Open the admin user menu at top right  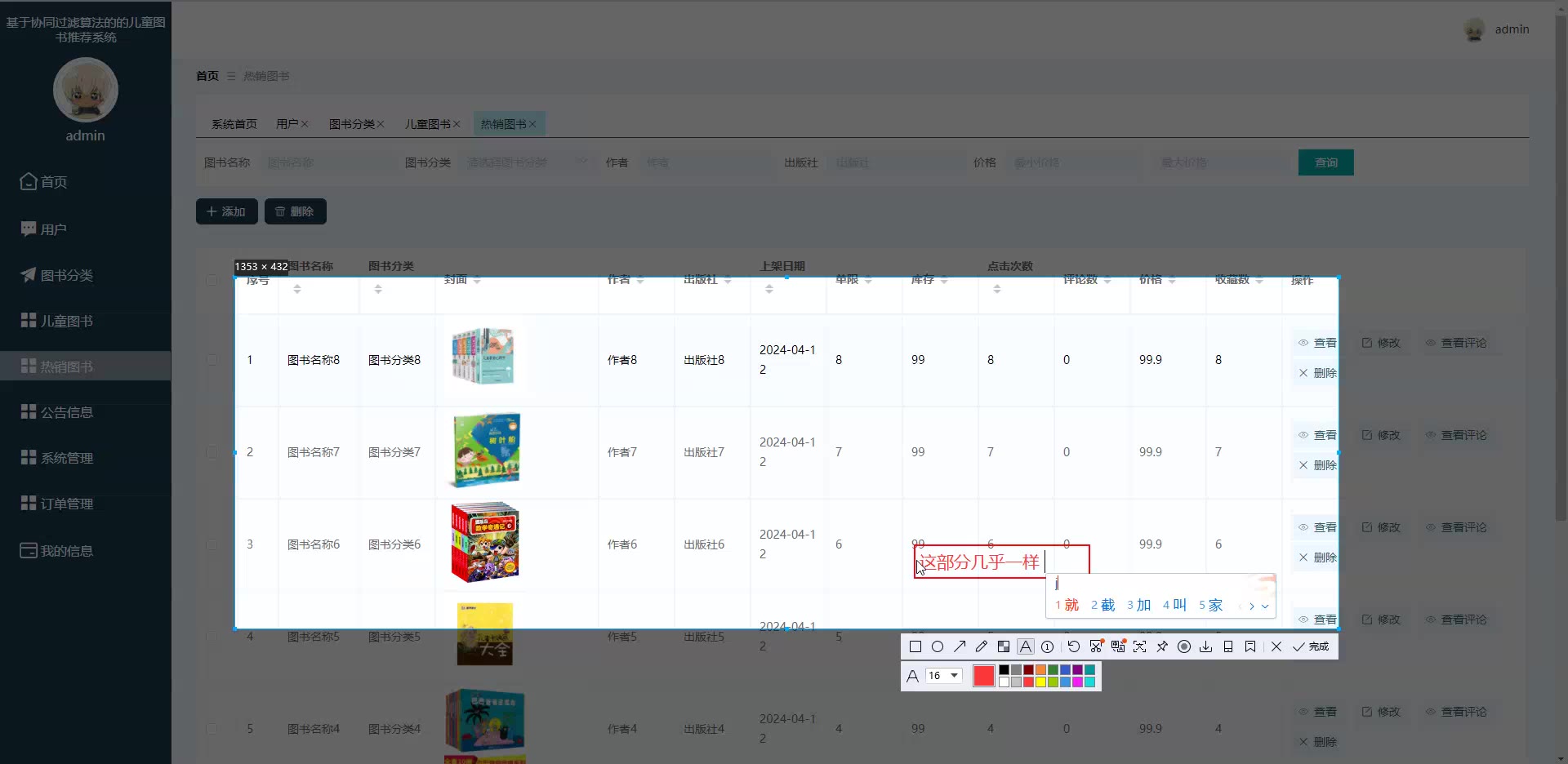(1497, 30)
